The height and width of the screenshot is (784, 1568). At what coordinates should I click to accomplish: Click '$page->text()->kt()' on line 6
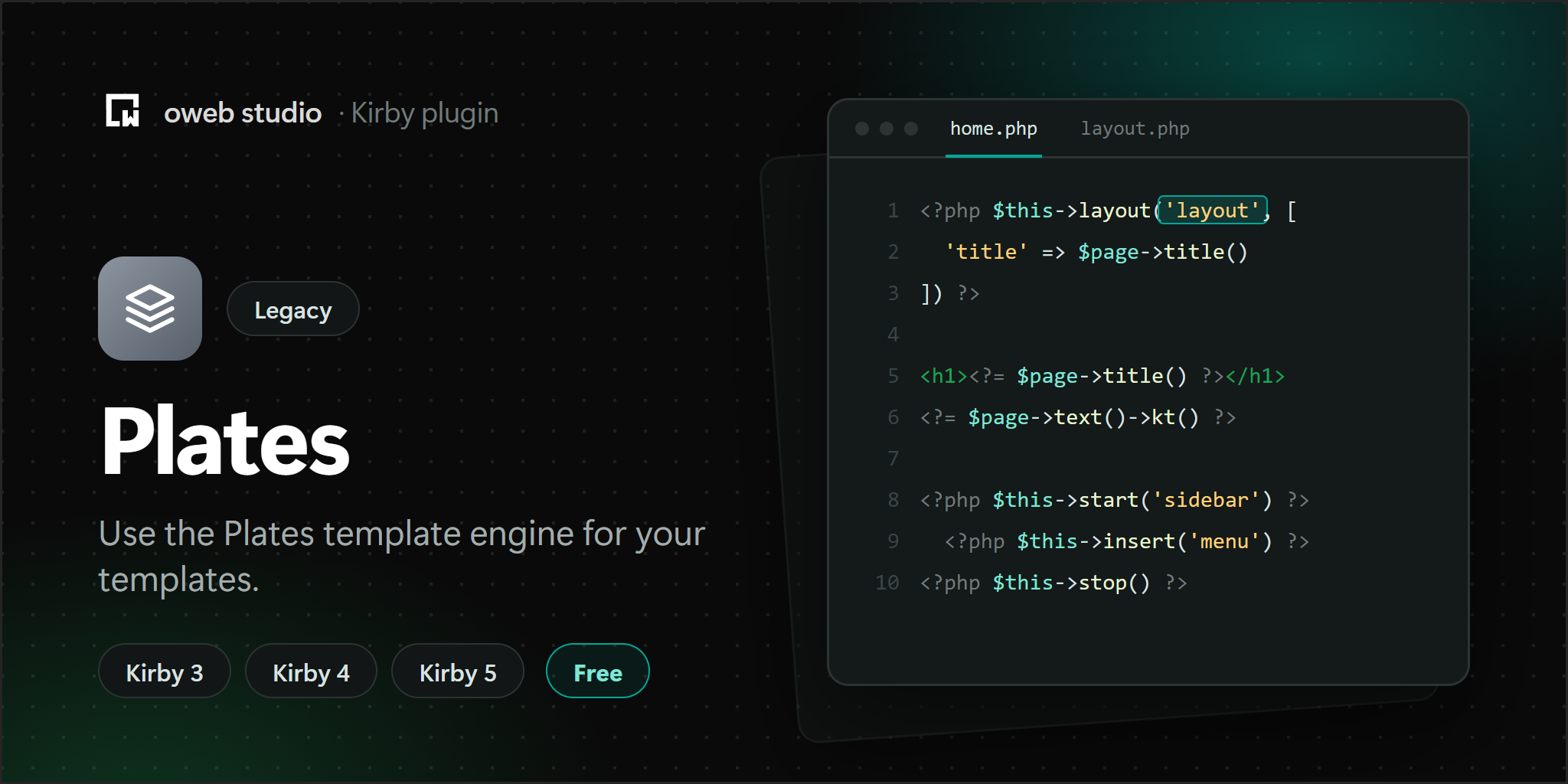[1083, 417]
